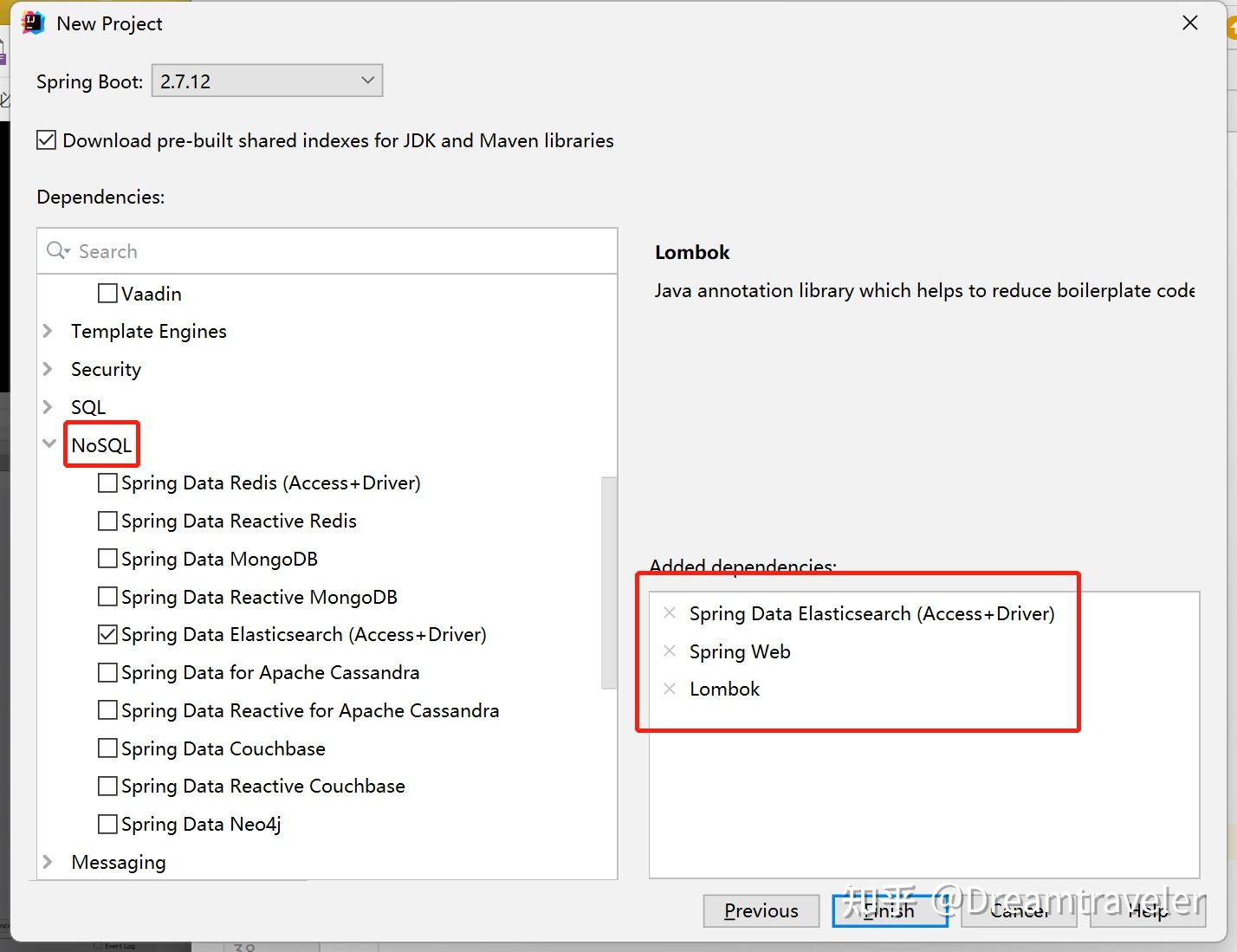Click the Finish button

pyautogui.click(x=890, y=910)
